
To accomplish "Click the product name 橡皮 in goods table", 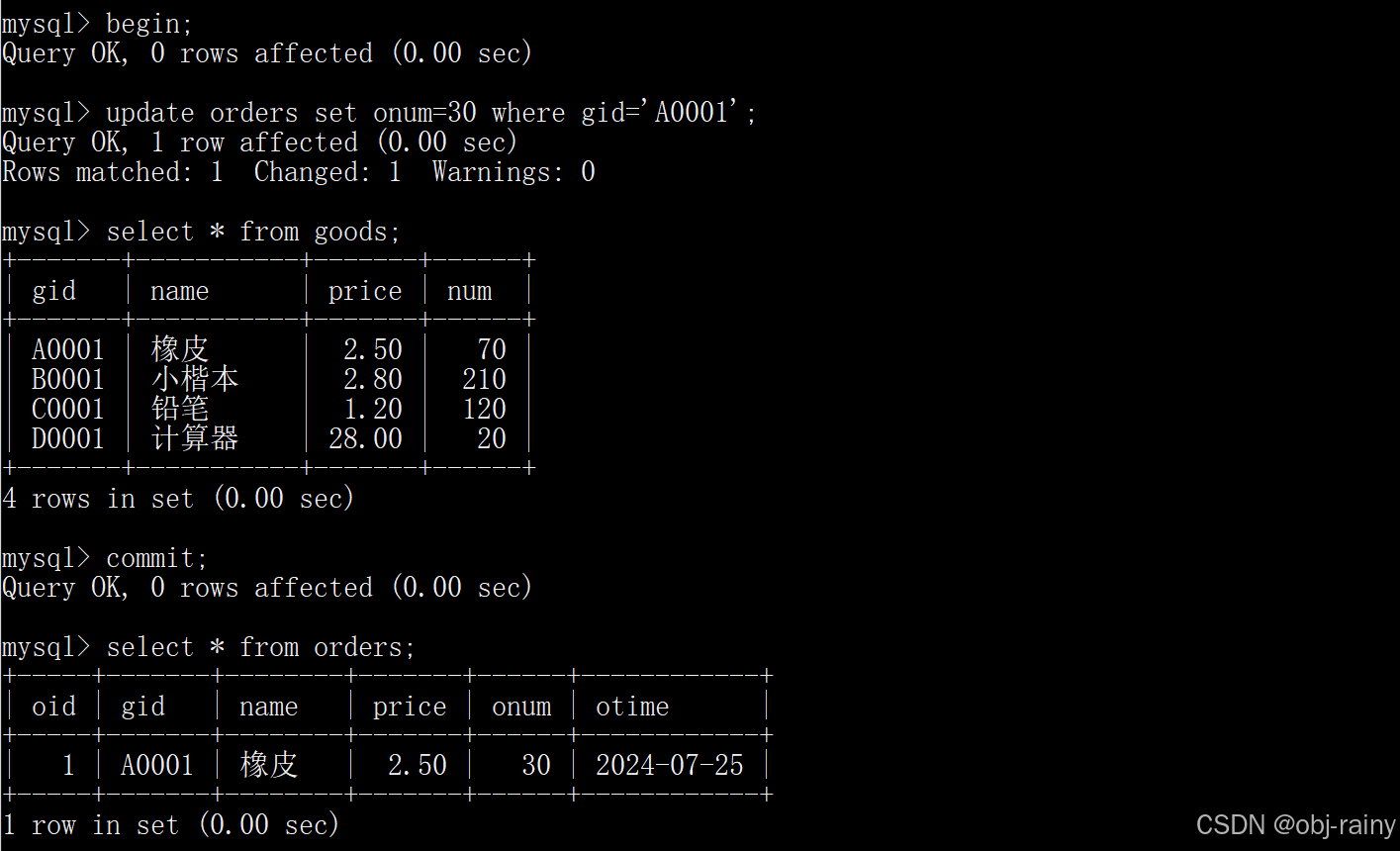I will coord(179,349).
